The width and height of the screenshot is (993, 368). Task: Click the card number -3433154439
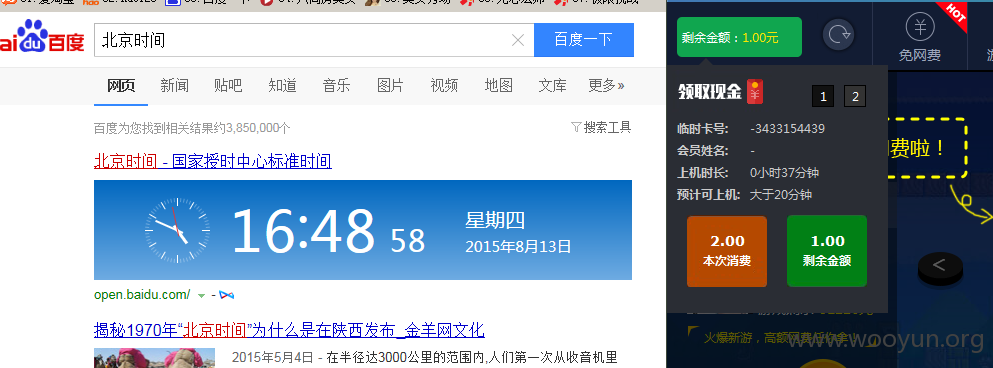coord(787,129)
